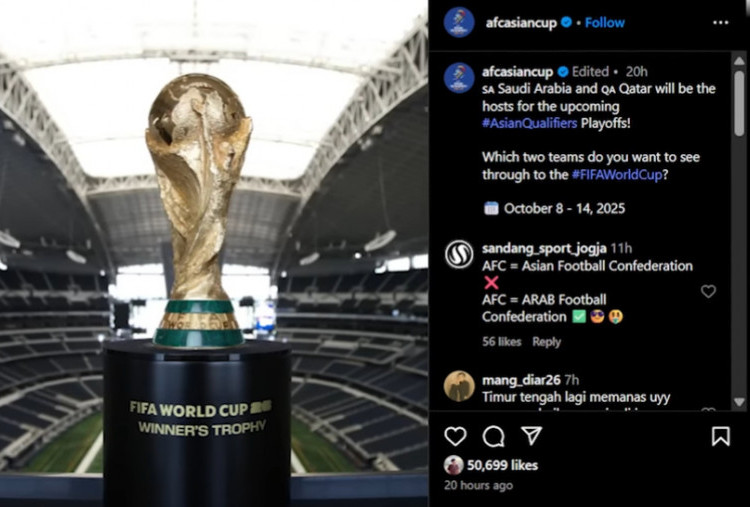Share the post via paper plane icon
Image resolution: width=750 pixels, height=507 pixels.
click(531, 435)
